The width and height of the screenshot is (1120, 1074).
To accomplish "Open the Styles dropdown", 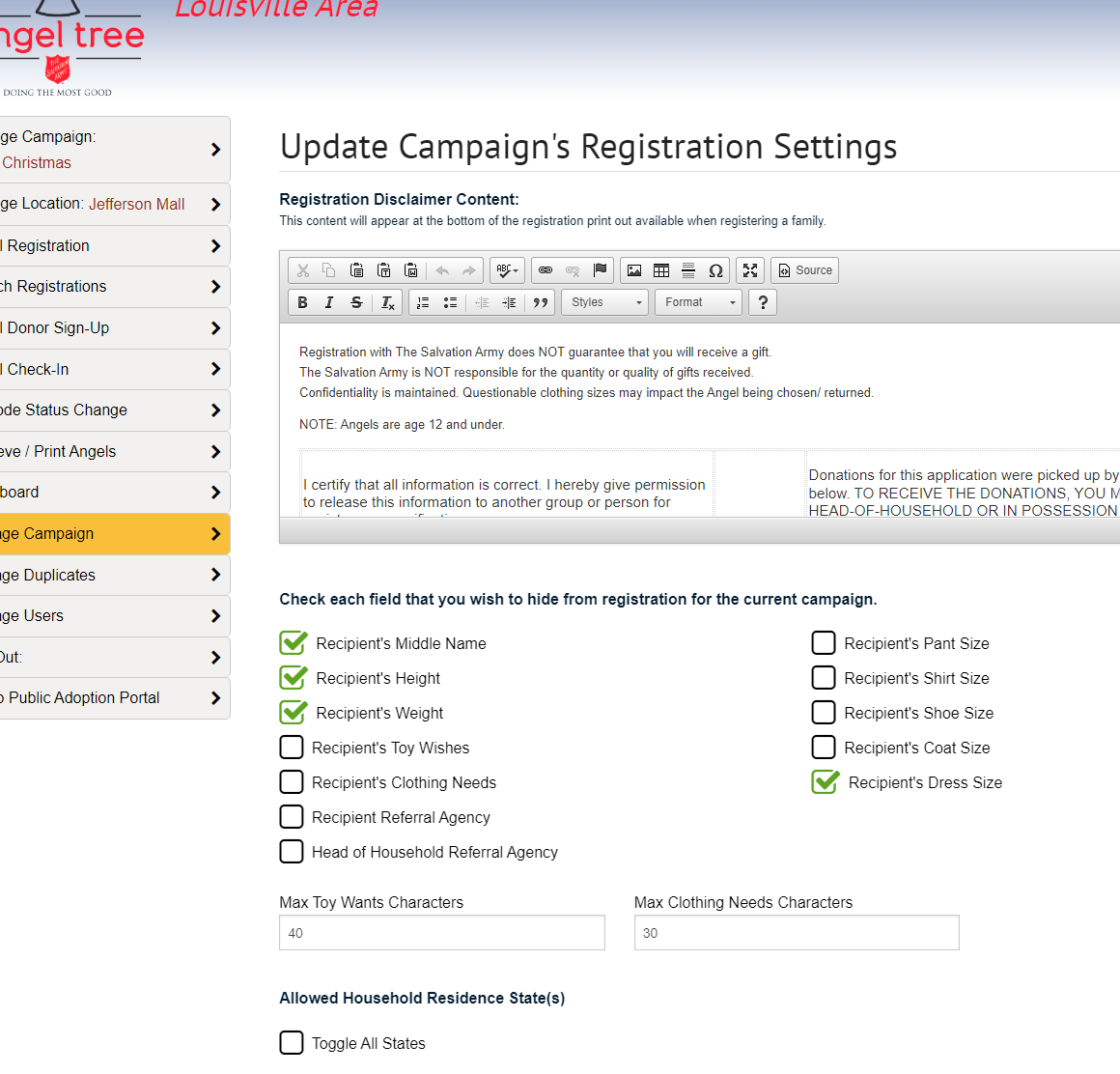I will (604, 302).
